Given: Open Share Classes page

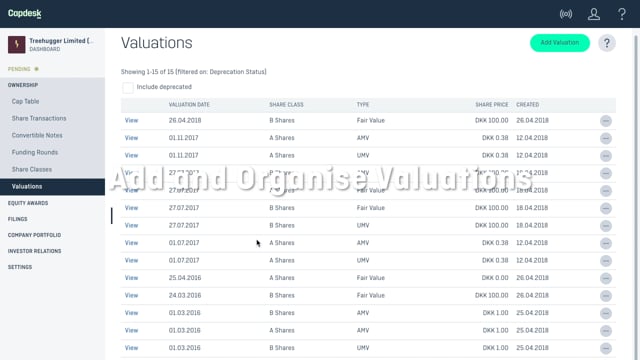Looking at the screenshot, I should tap(31, 169).
